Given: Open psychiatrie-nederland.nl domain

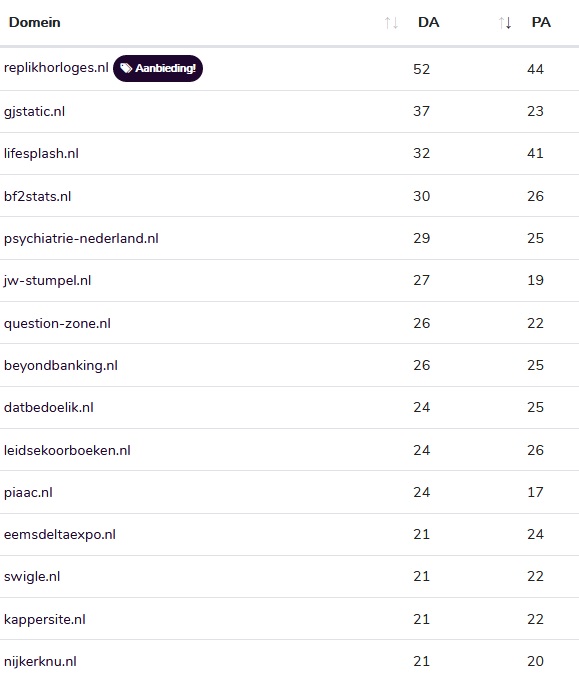Looking at the screenshot, I should click(81, 238).
